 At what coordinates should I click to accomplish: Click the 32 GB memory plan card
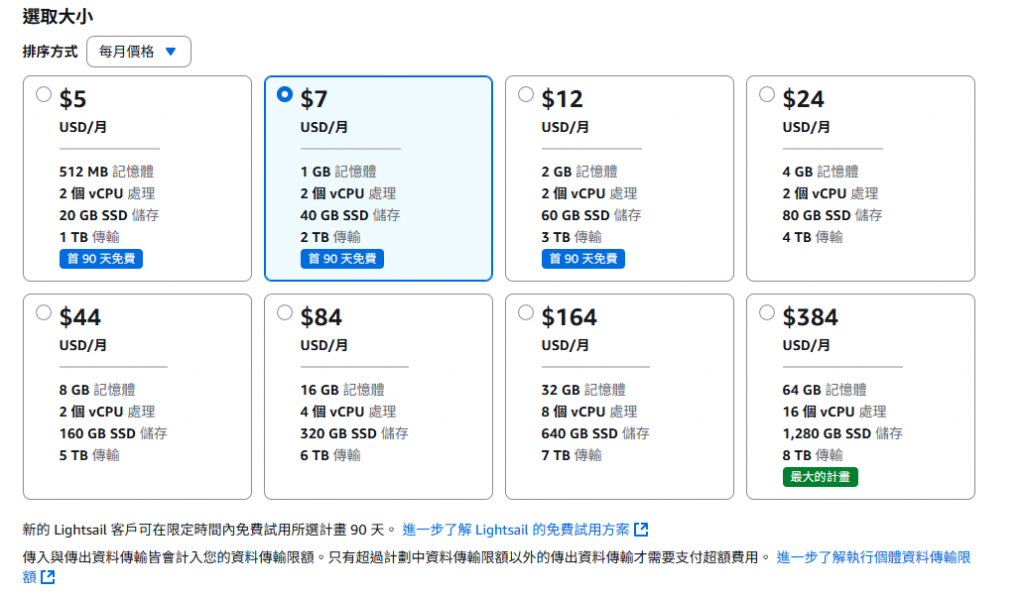click(x=619, y=420)
